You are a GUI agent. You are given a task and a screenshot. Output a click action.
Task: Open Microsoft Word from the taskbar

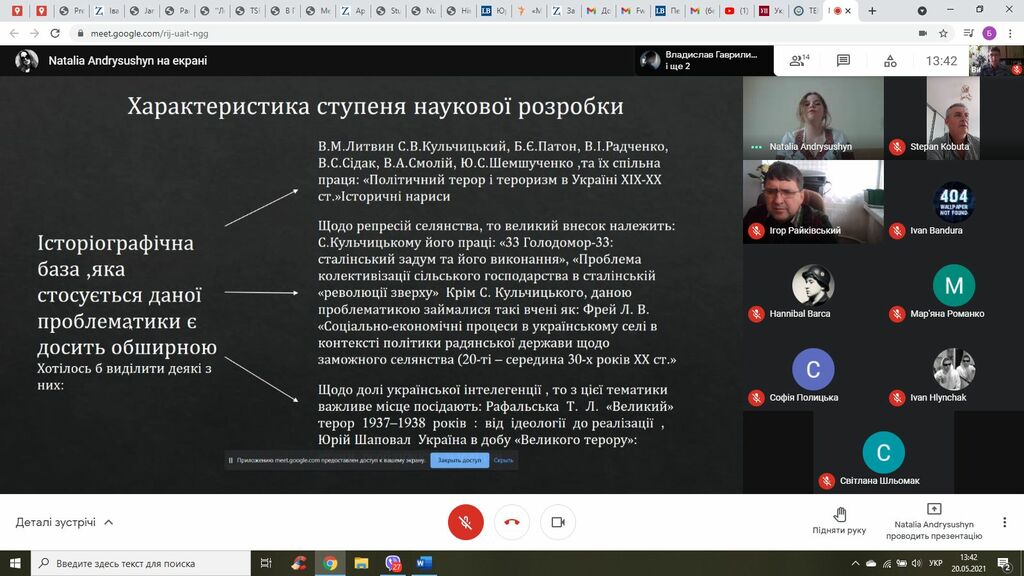[423, 563]
